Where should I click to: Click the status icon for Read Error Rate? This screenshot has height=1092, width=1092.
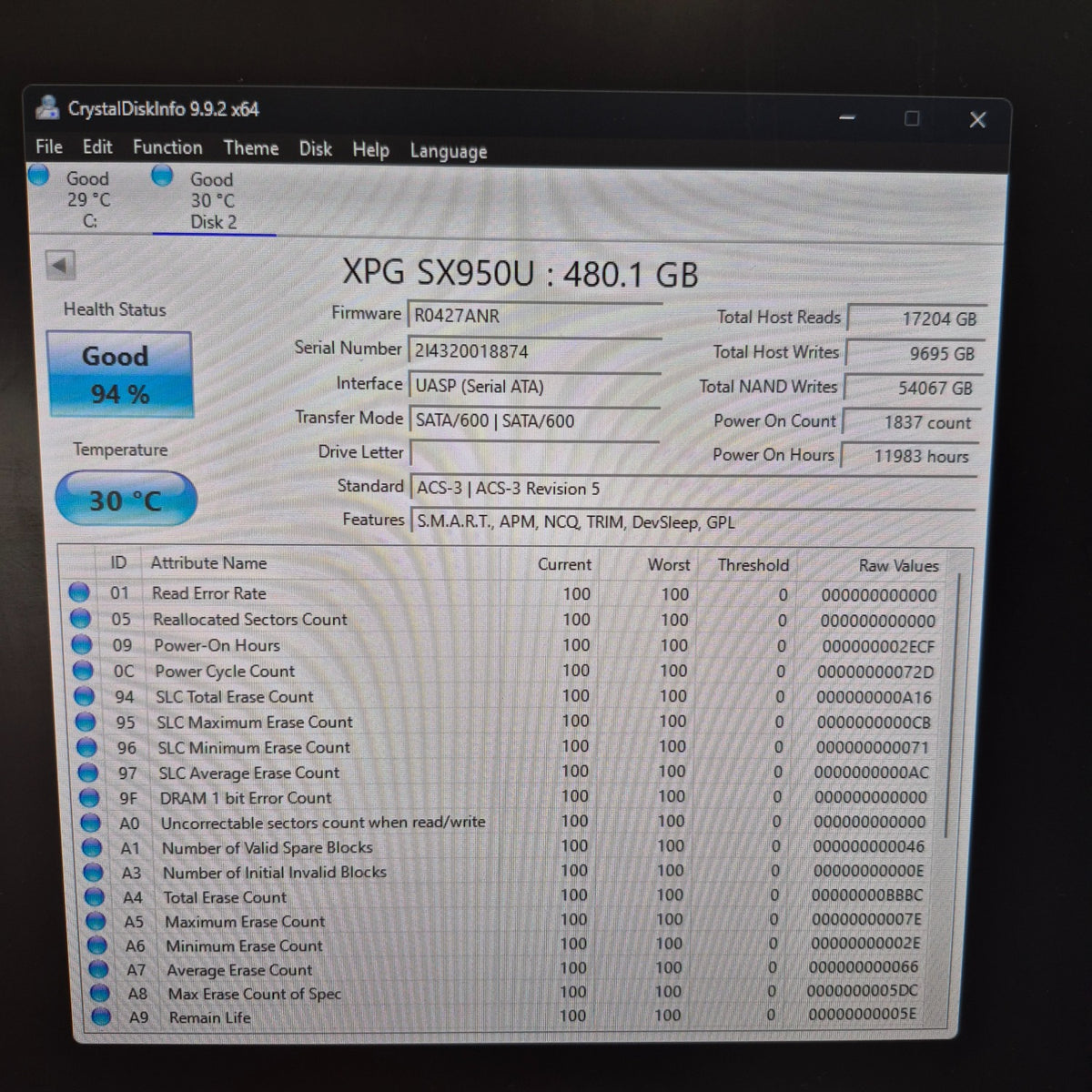[x=79, y=592]
